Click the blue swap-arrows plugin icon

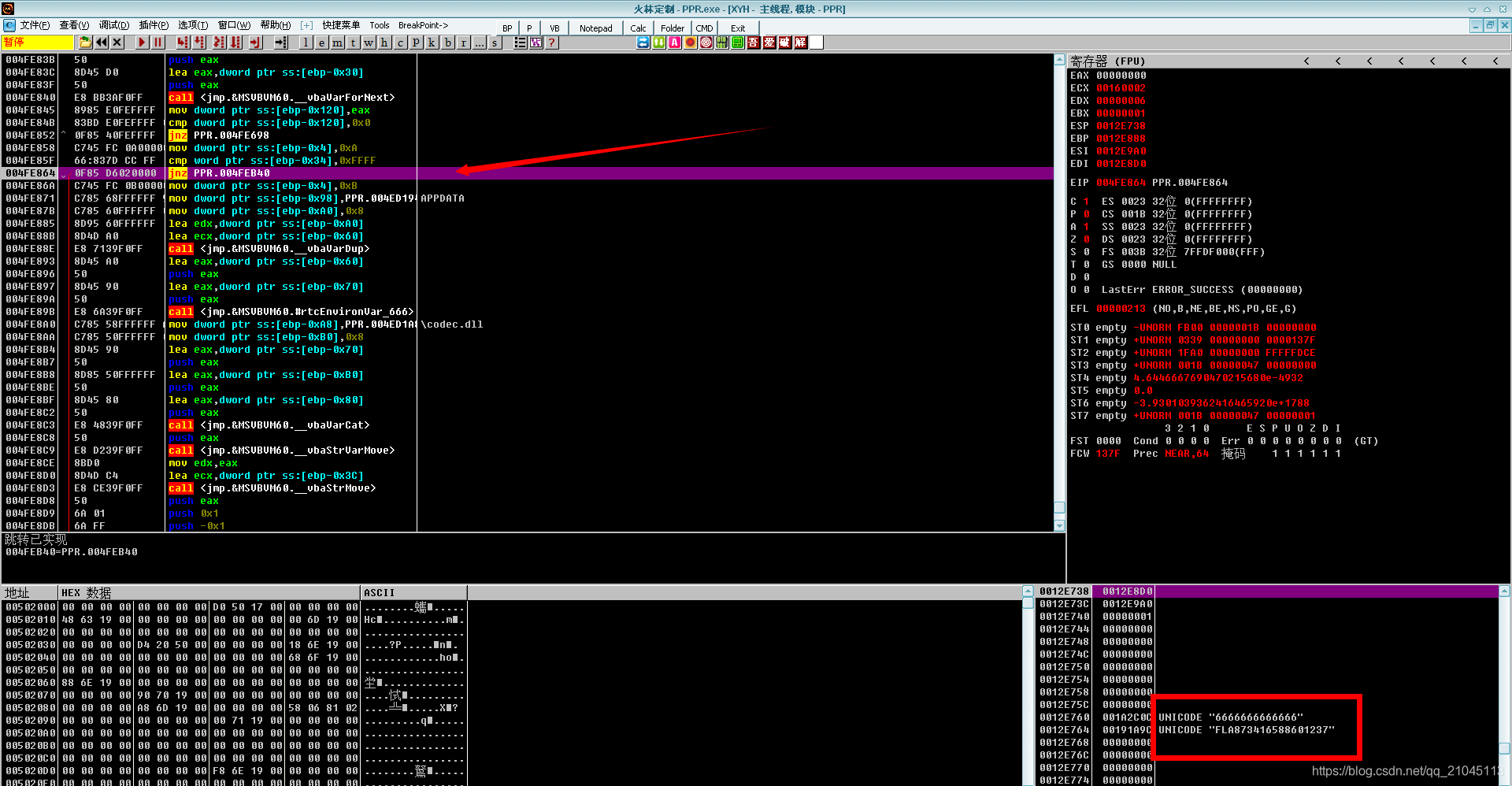click(x=643, y=43)
